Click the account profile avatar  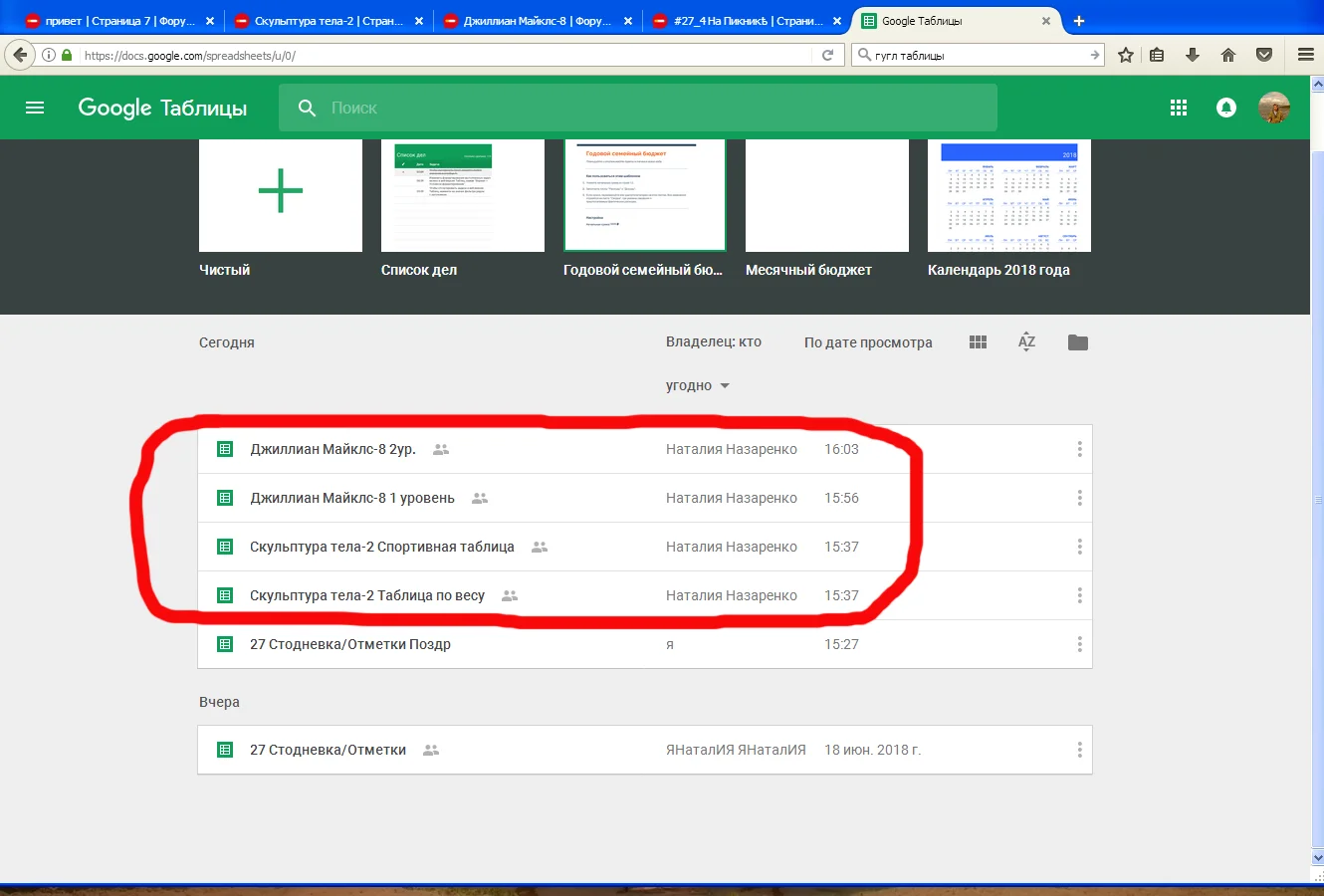1273,108
